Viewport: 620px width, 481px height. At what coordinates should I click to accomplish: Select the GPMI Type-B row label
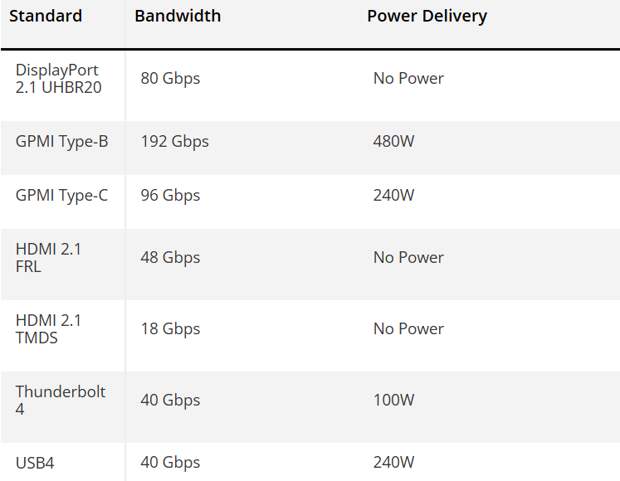pos(62,142)
